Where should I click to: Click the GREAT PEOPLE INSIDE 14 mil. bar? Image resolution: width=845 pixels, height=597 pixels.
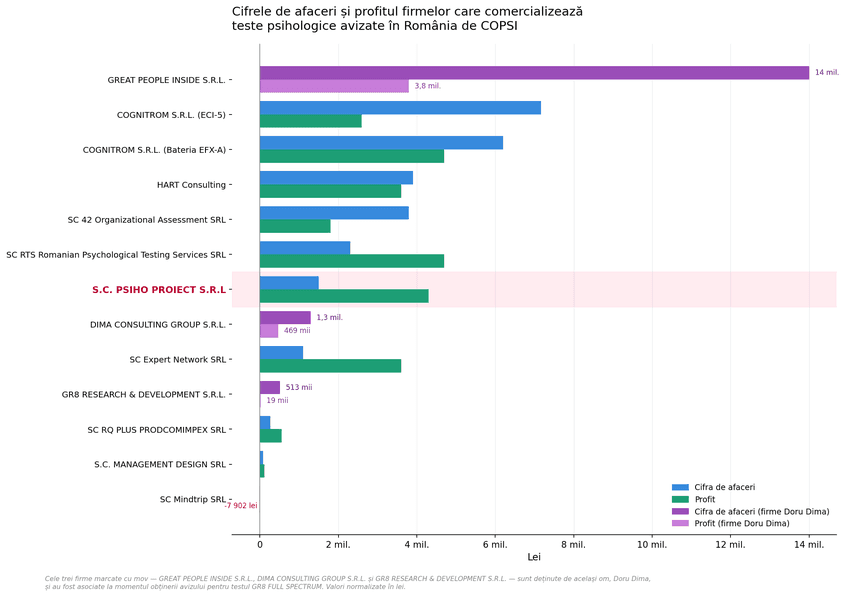click(x=535, y=73)
